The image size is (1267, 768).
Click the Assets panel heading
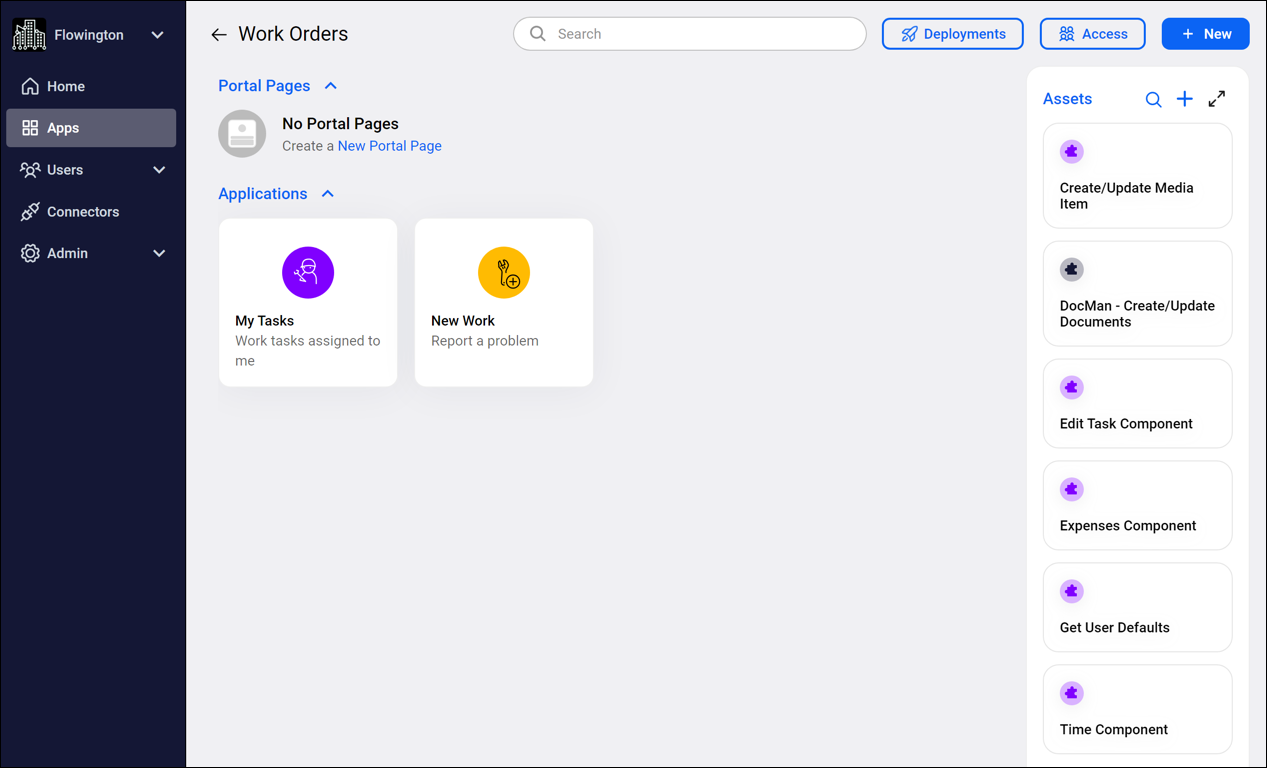pyautogui.click(x=1067, y=99)
